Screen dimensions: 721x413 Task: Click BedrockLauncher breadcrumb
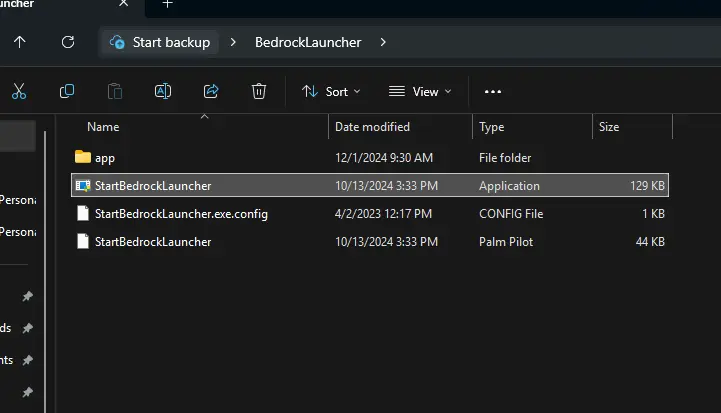coord(308,42)
